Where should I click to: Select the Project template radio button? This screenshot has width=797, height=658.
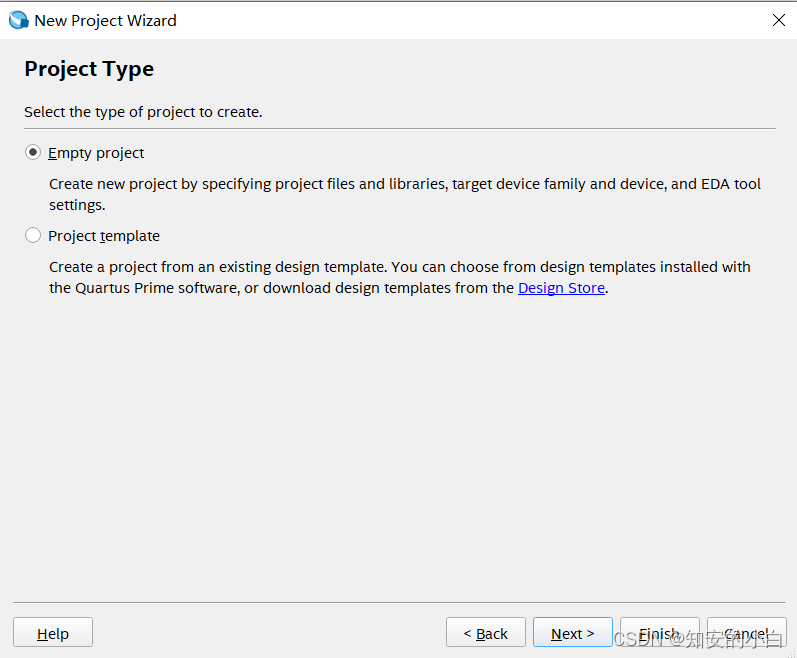33,235
